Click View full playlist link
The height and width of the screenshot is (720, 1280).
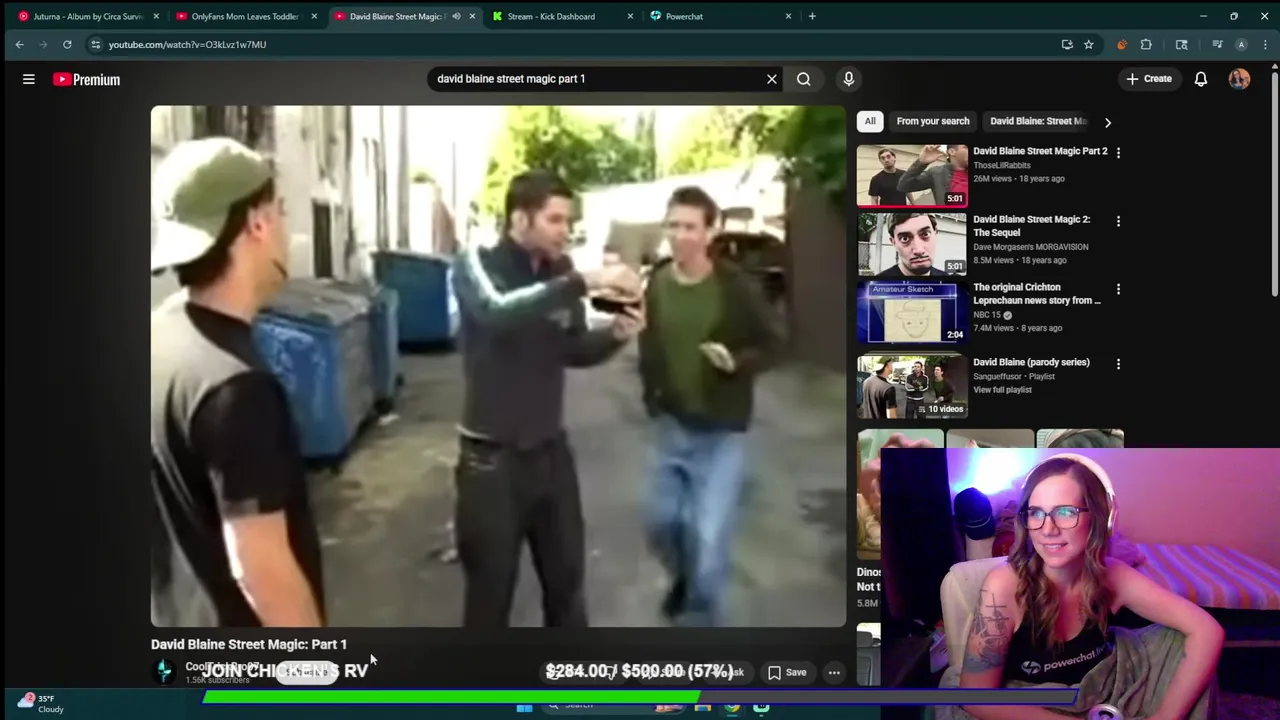pos(1002,390)
